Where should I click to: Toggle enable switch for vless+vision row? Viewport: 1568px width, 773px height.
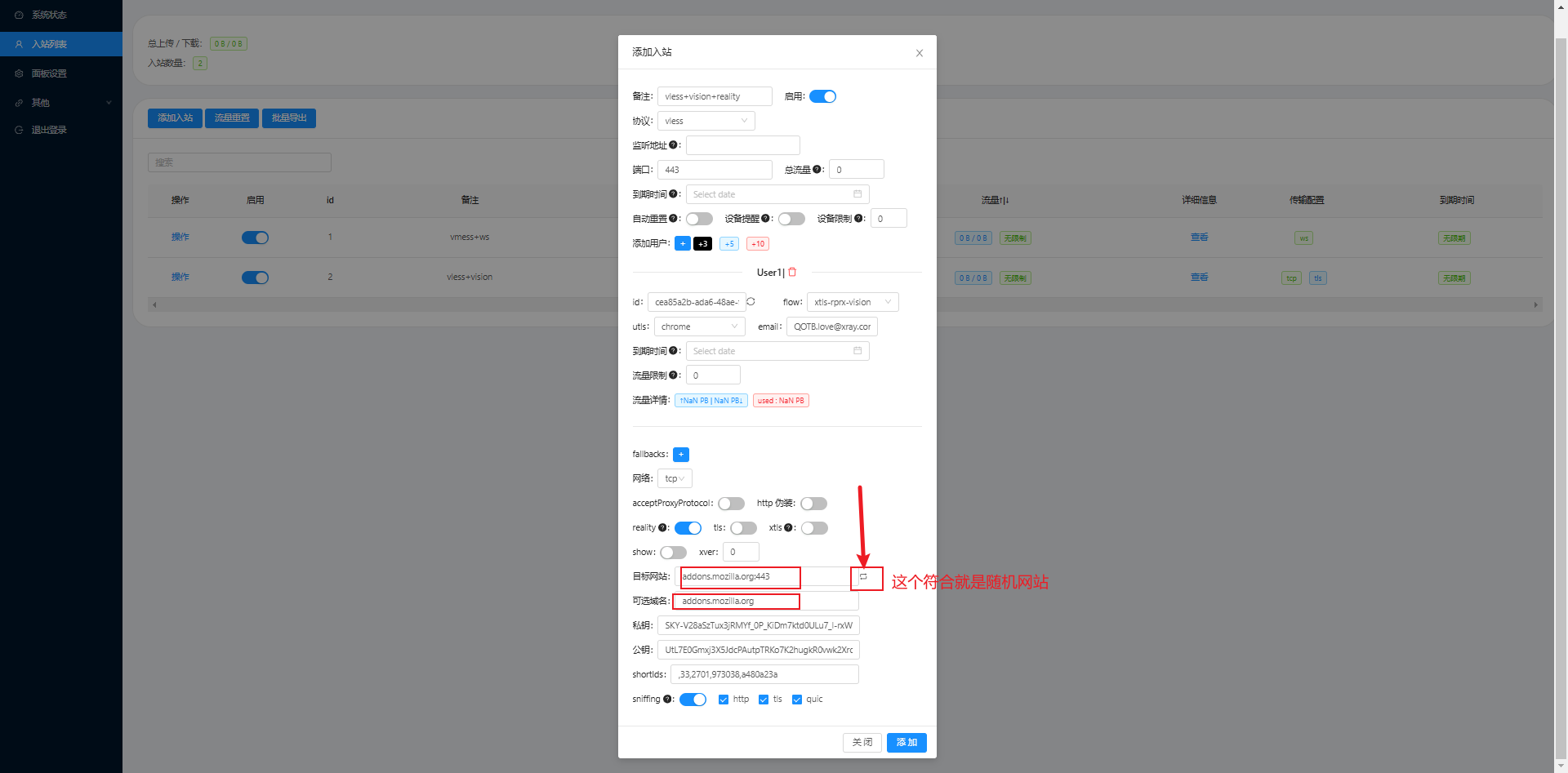coord(255,278)
